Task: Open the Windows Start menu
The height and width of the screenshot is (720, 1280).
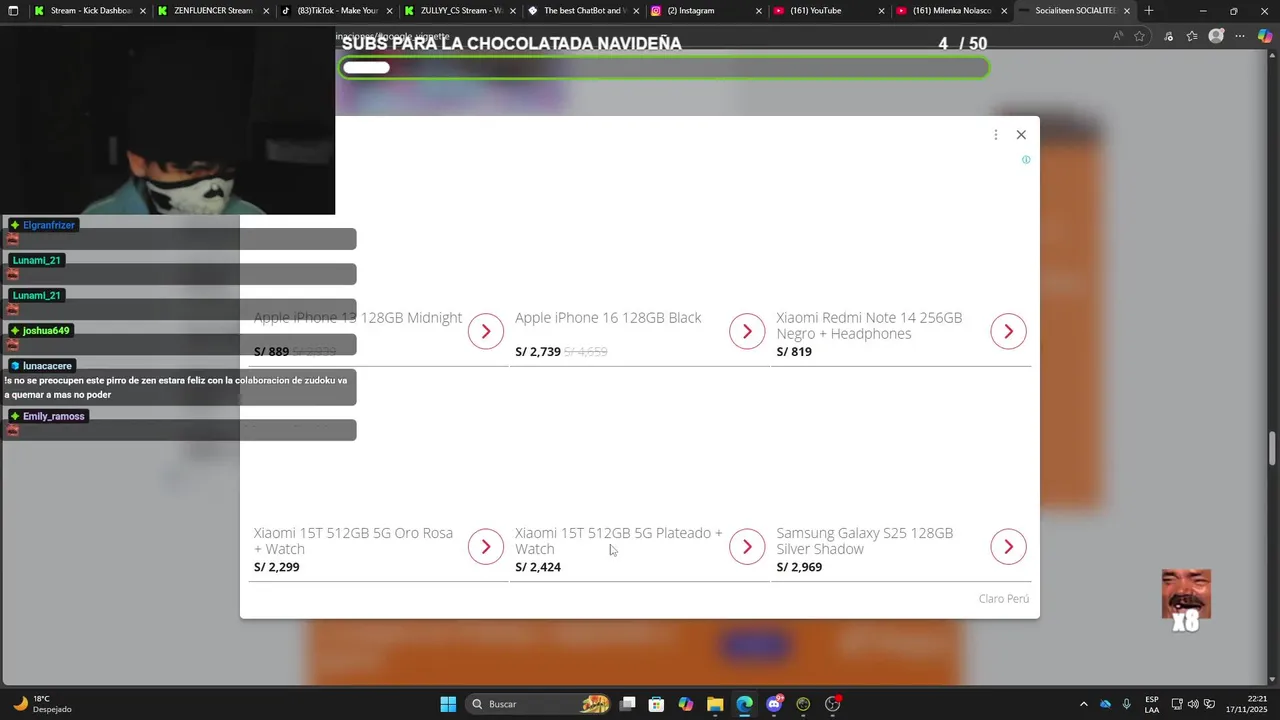Action: tap(448, 704)
